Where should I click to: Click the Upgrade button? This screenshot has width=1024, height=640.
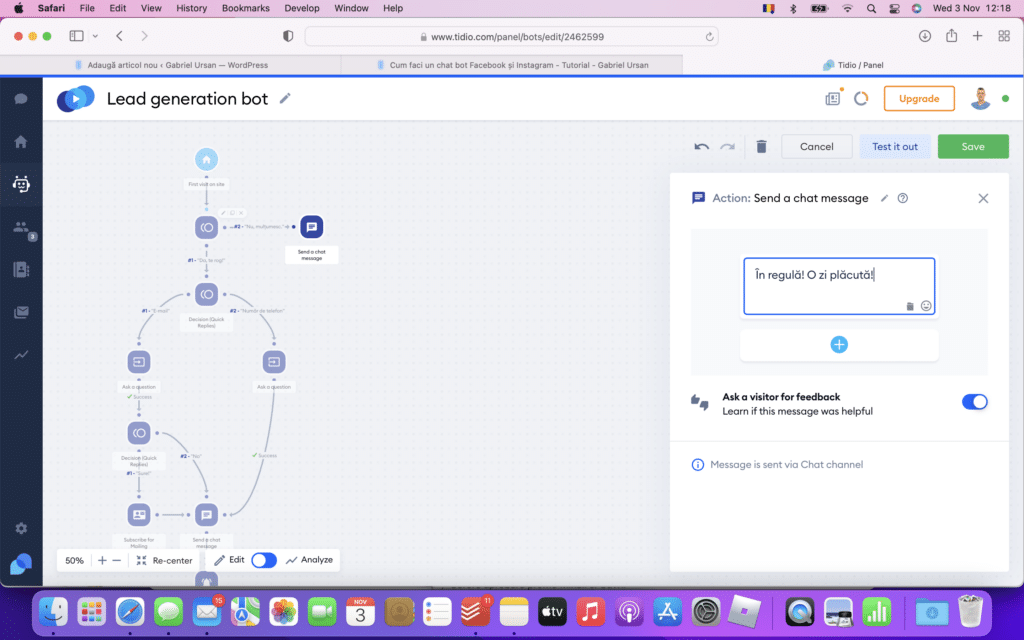(919, 99)
